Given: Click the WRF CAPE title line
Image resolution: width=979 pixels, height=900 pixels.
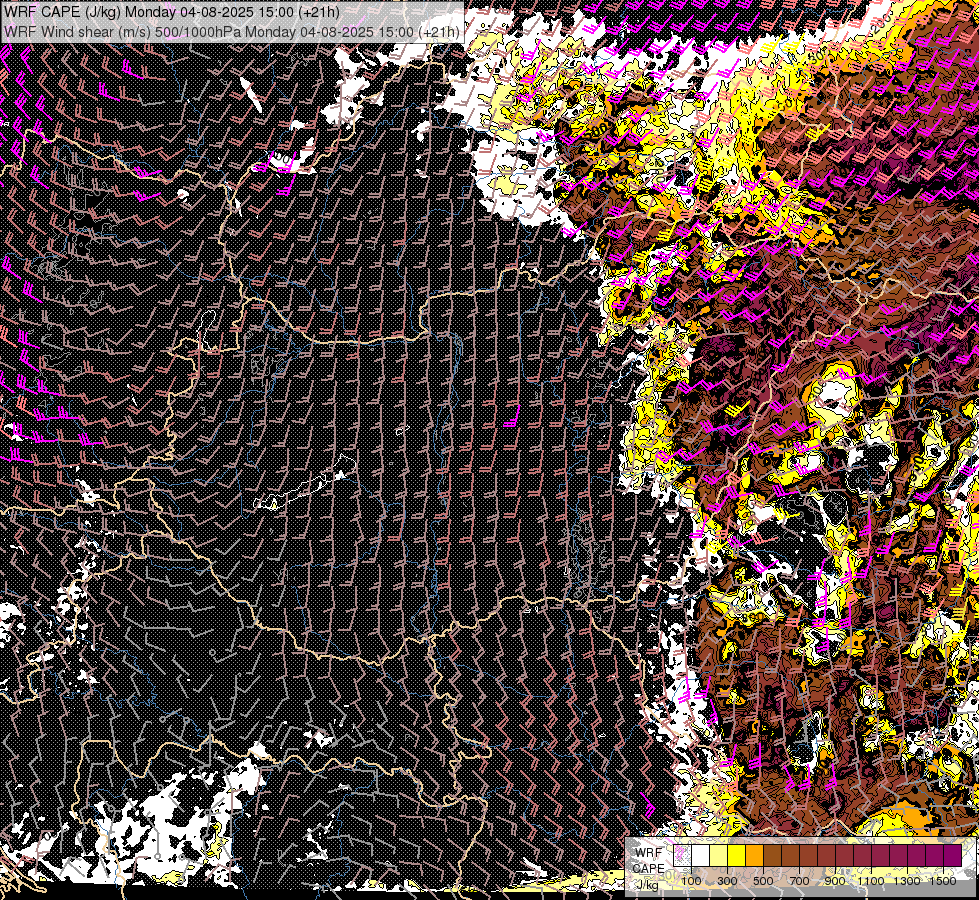Looking at the screenshot, I should click(172, 12).
